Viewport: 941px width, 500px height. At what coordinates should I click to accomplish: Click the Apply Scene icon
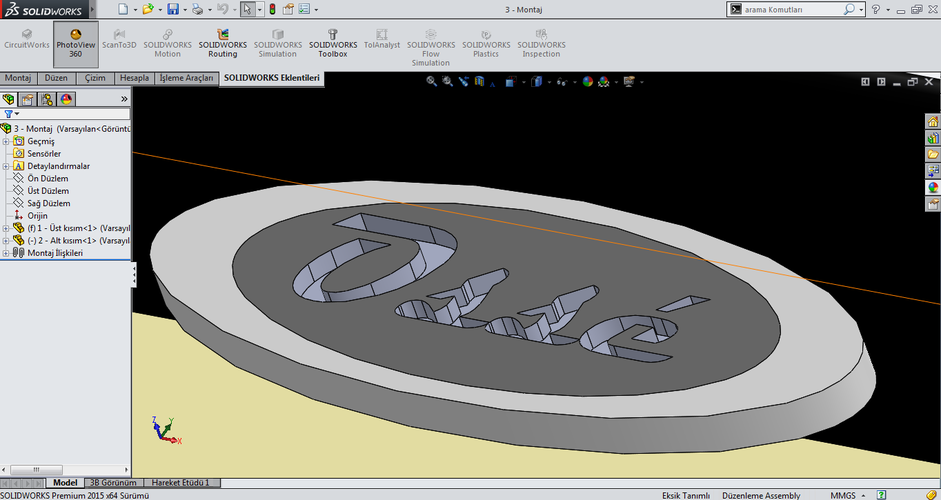[604, 81]
